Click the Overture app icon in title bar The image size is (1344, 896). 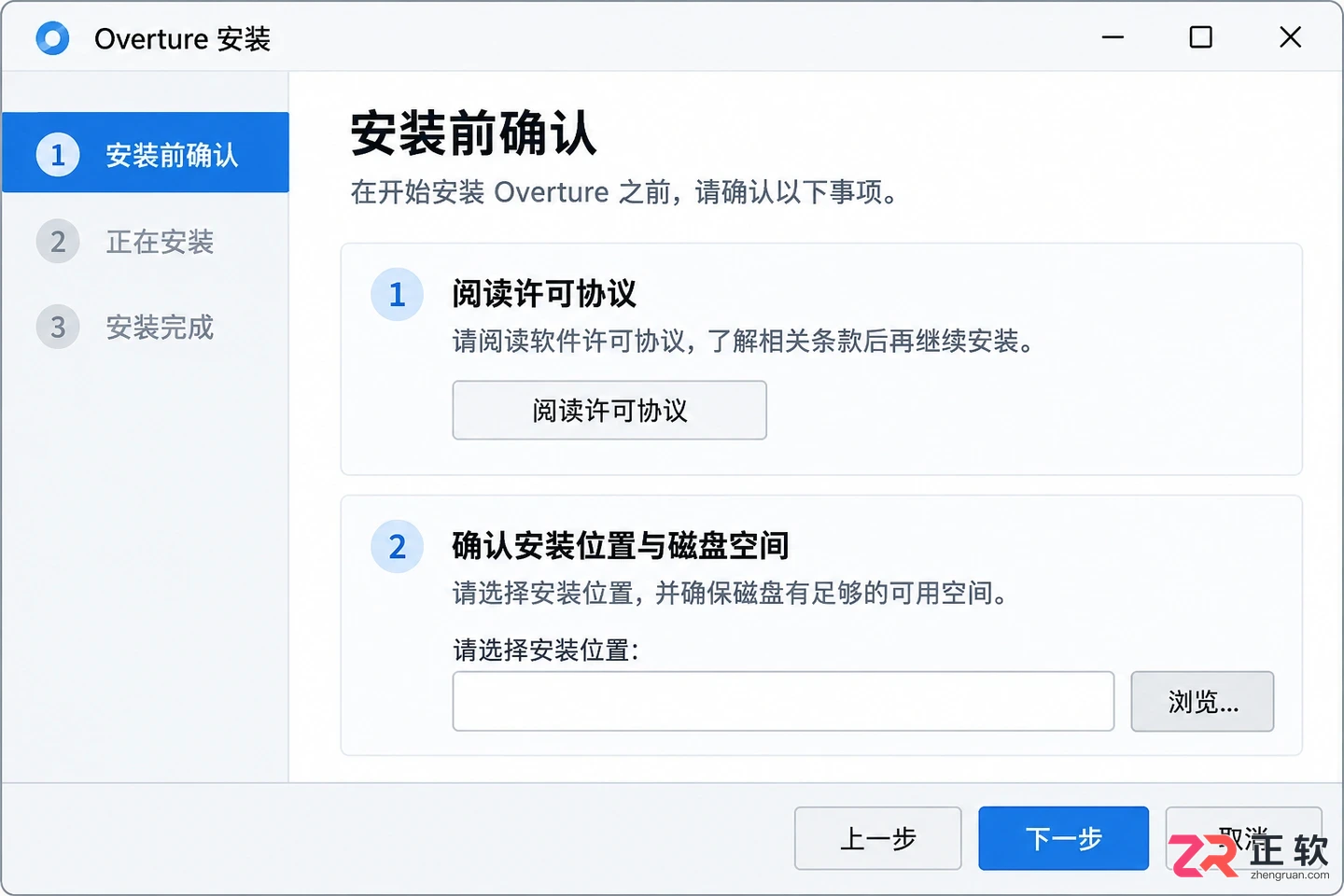click(52, 38)
